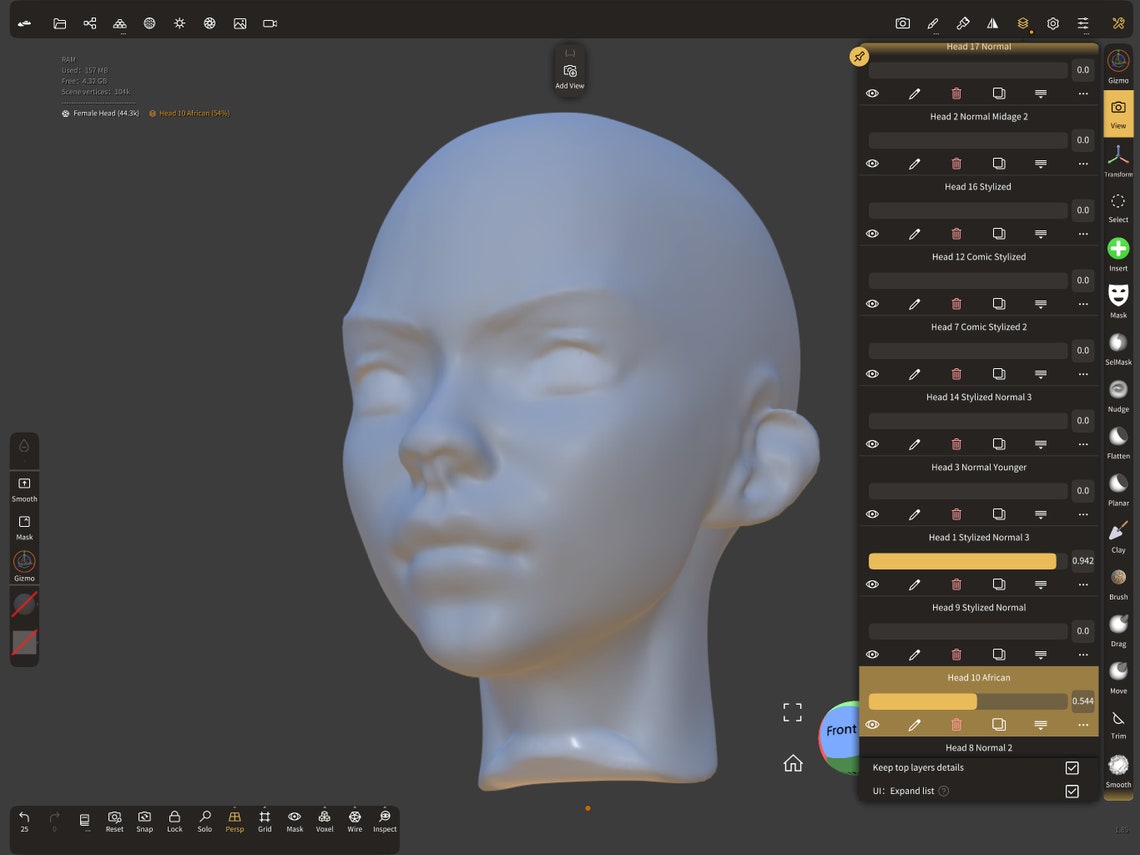Delete the Head 16 Stylized layer

[x=956, y=233]
